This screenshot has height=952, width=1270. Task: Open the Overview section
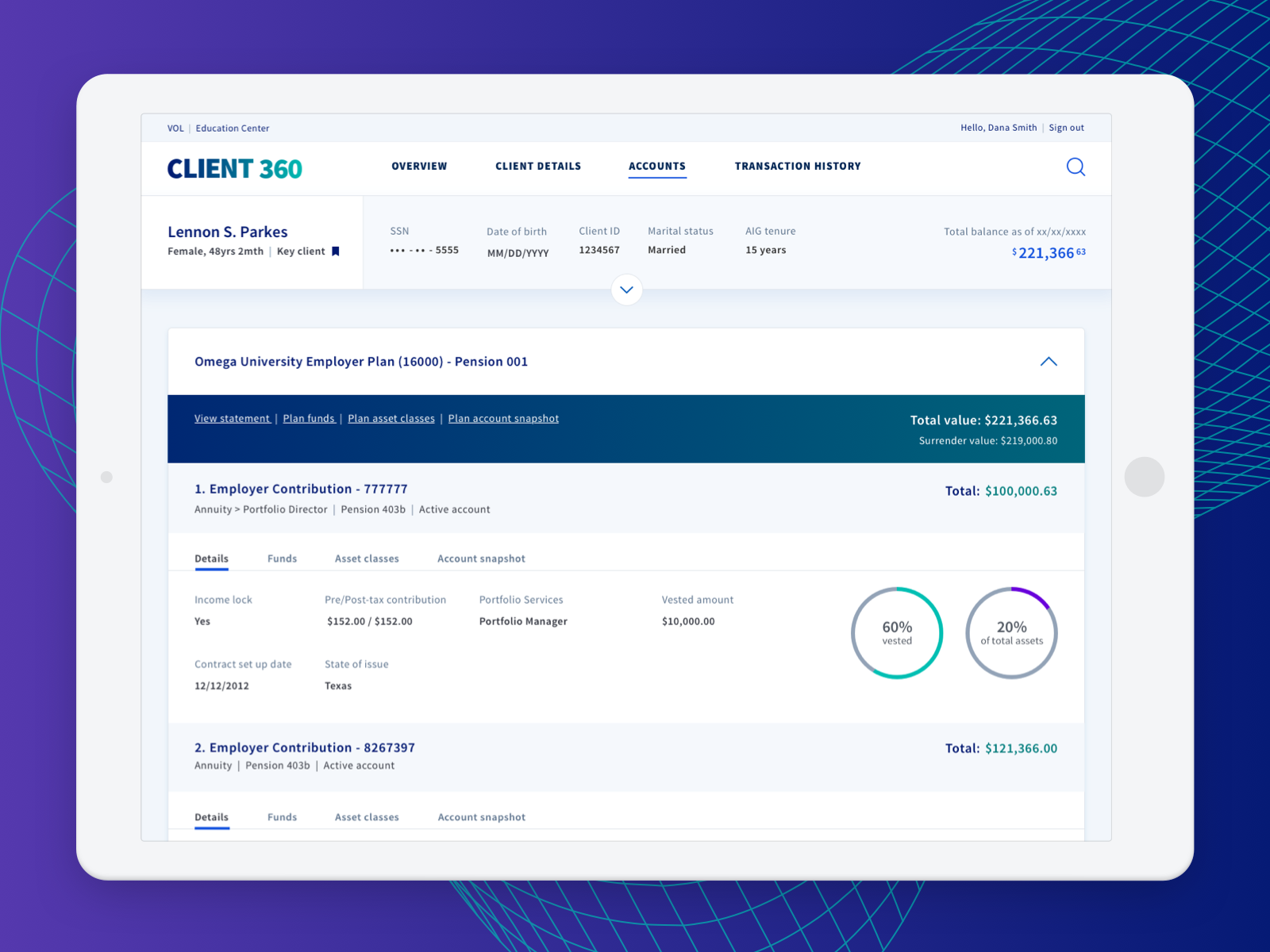point(419,167)
